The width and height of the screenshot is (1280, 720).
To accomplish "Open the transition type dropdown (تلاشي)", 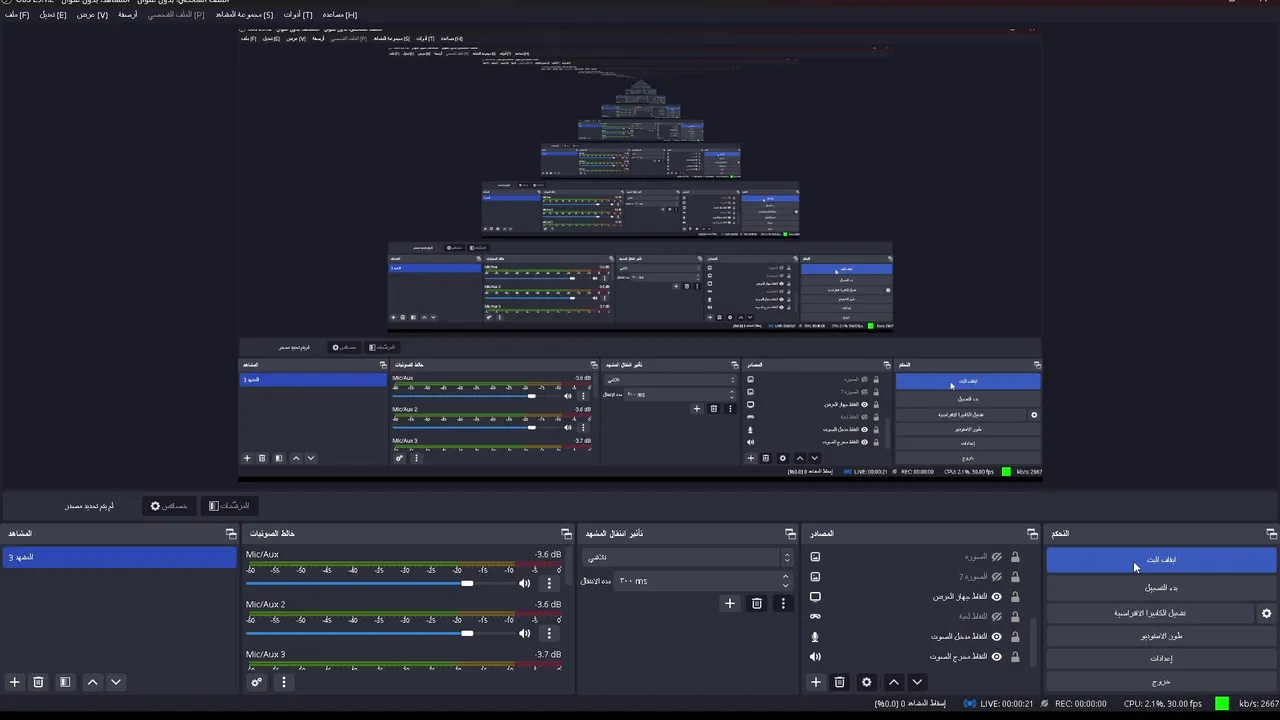I will 688,557.
